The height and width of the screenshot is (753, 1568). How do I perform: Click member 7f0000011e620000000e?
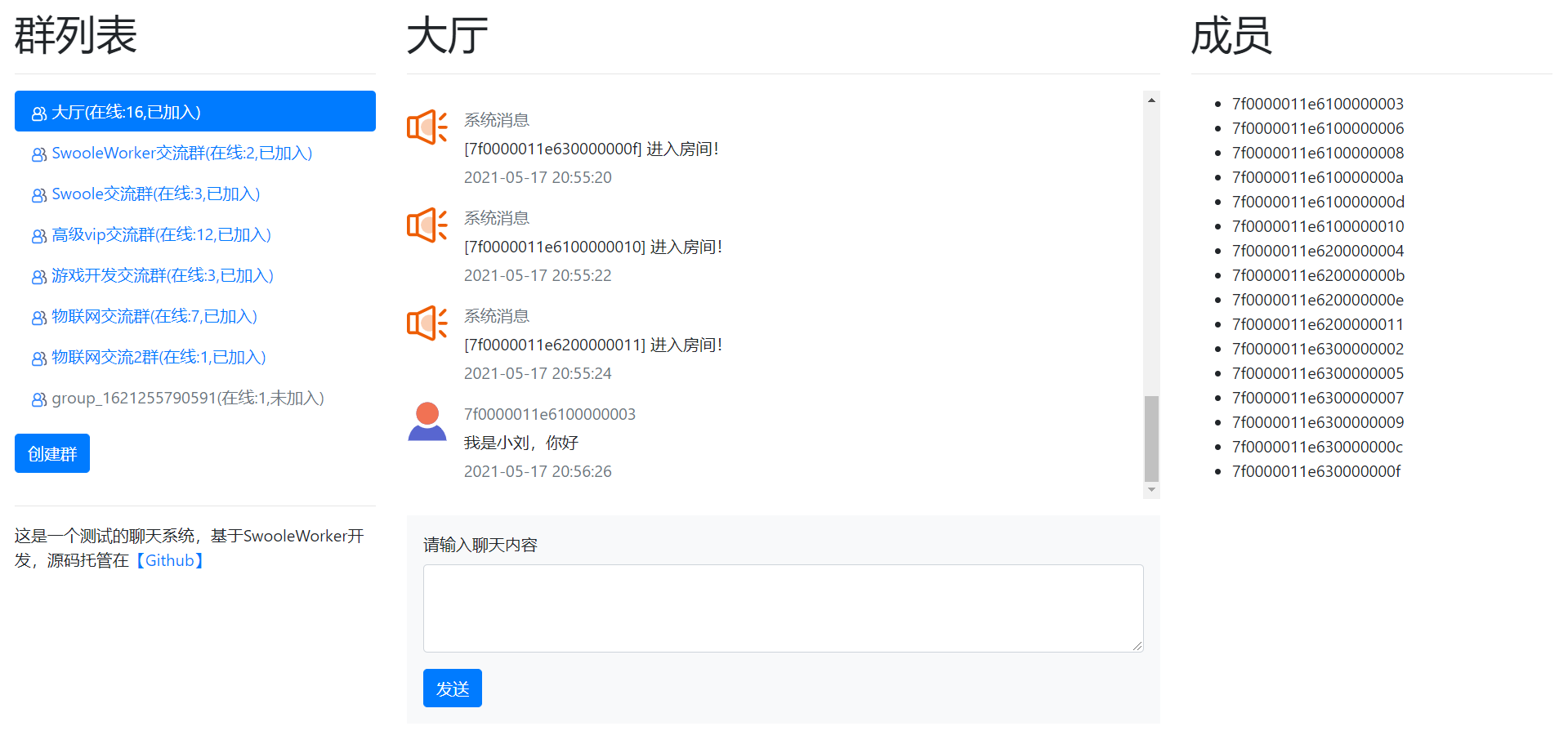[x=1318, y=300]
